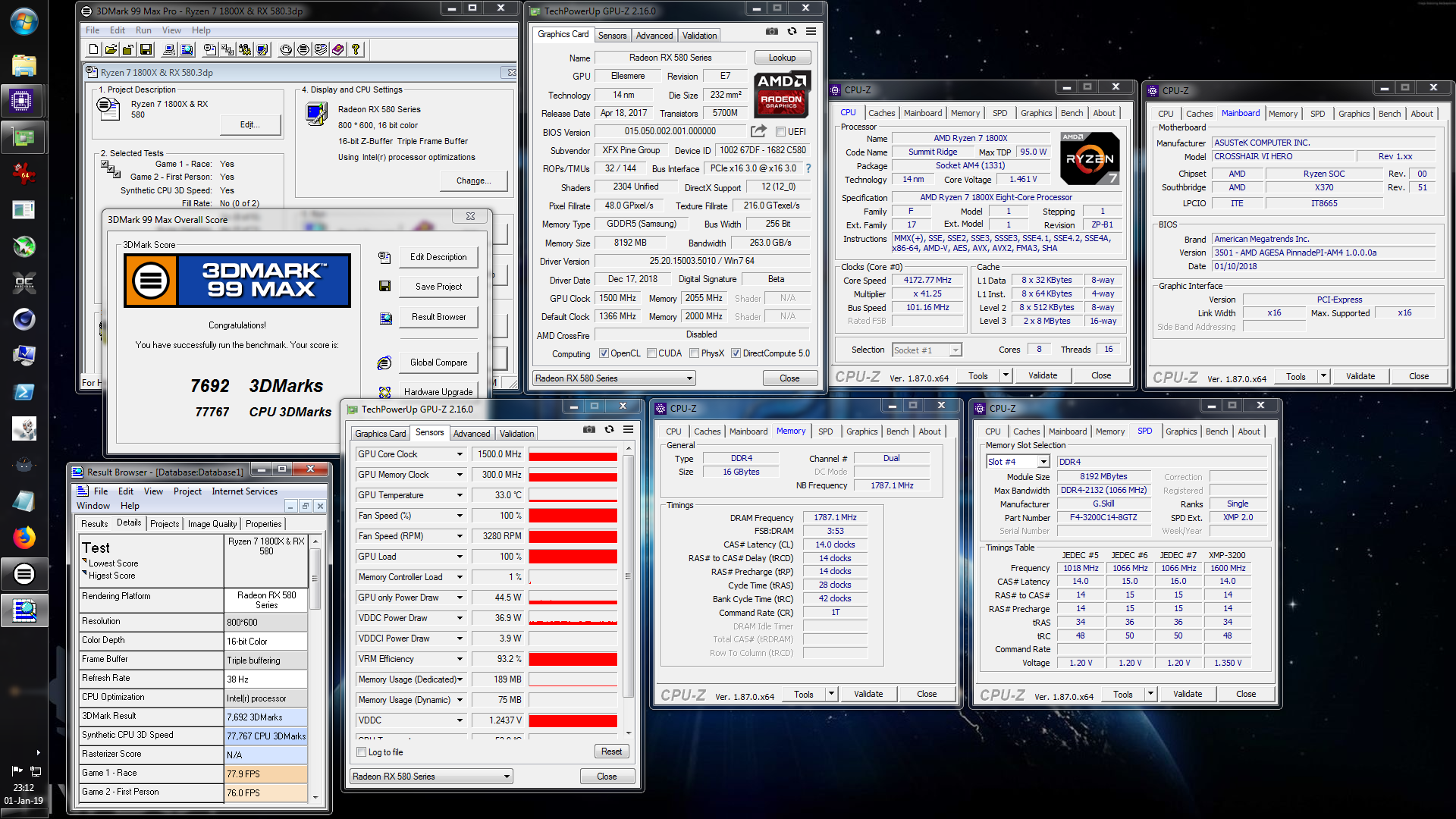The width and height of the screenshot is (1456, 819).
Task: Click the Edit Description button
Action: coord(438,257)
